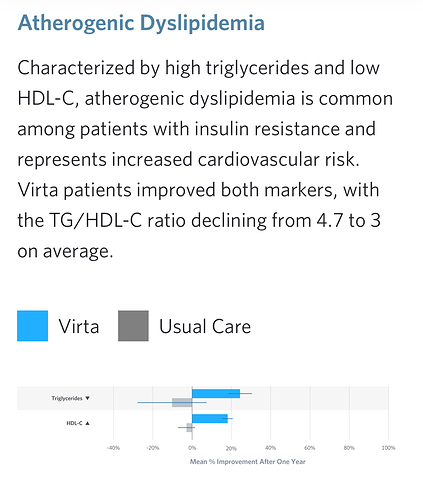Viewport: 423px width, 500px height.
Task: Select the gray Usual Care HDL-C bar
Action: (189, 427)
